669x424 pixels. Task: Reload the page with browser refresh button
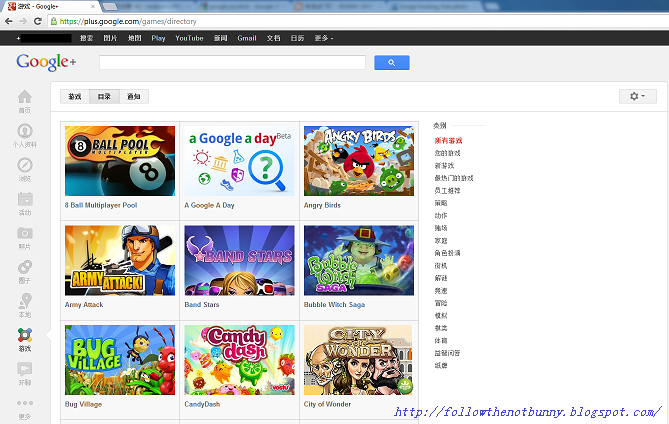tap(37, 20)
